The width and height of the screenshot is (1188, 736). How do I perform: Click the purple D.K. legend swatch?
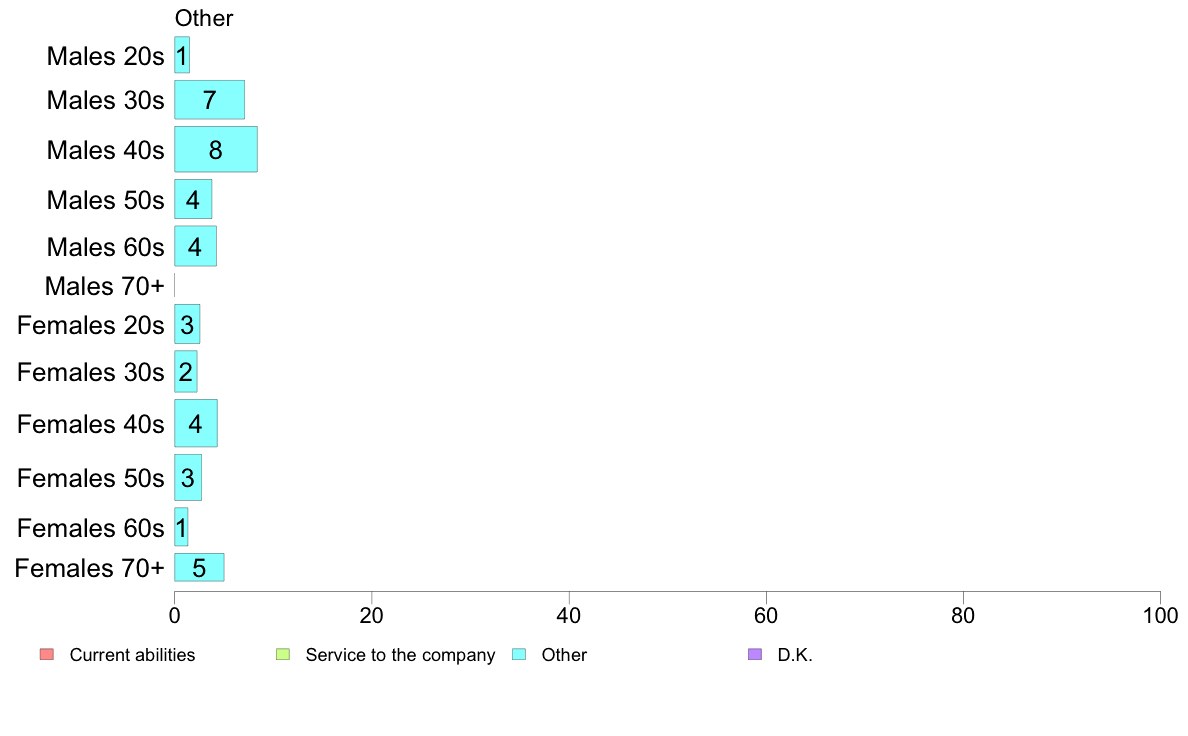pos(754,655)
